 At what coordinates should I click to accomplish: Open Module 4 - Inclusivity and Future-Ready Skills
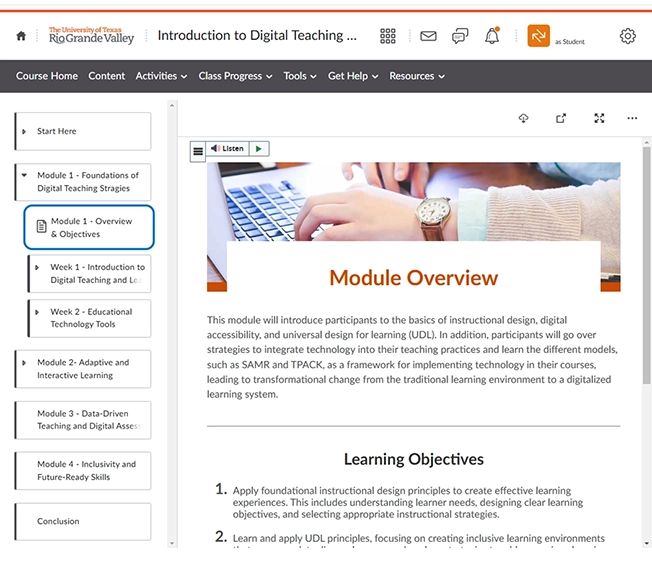83,471
